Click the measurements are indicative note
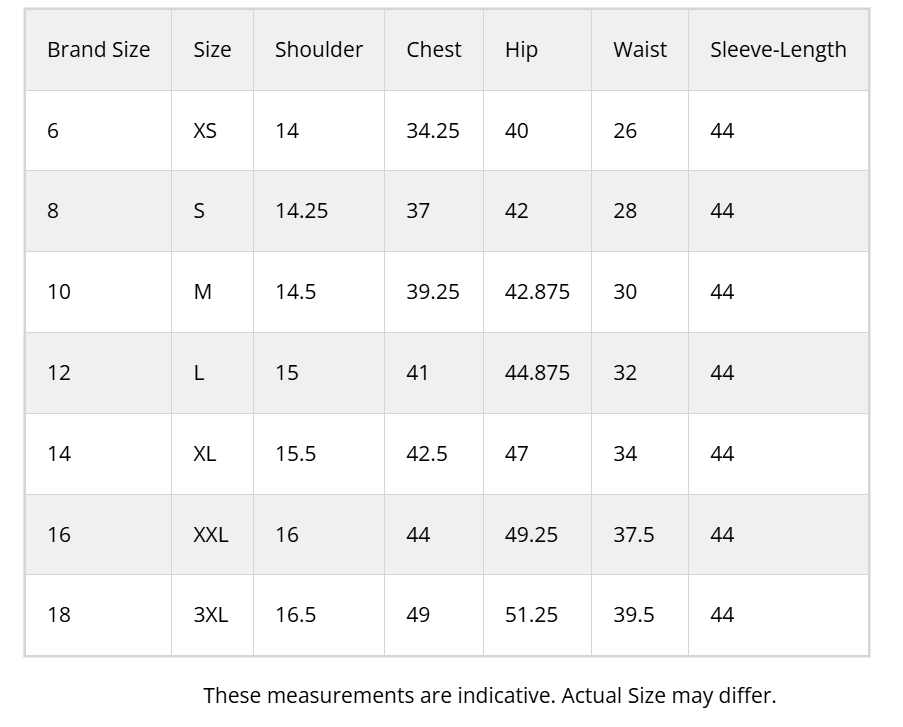The image size is (903, 727). 490,696
